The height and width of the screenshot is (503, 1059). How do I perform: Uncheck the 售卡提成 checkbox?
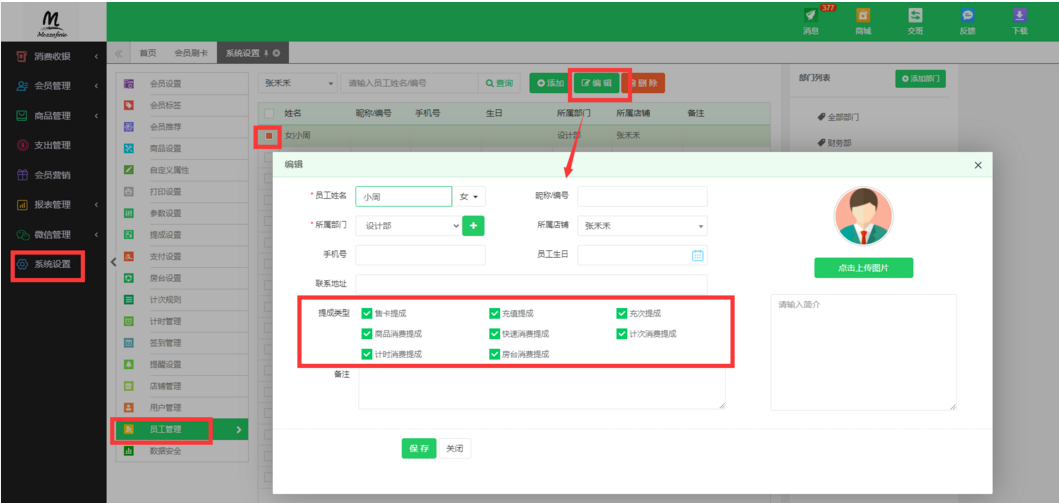point(367,314)
